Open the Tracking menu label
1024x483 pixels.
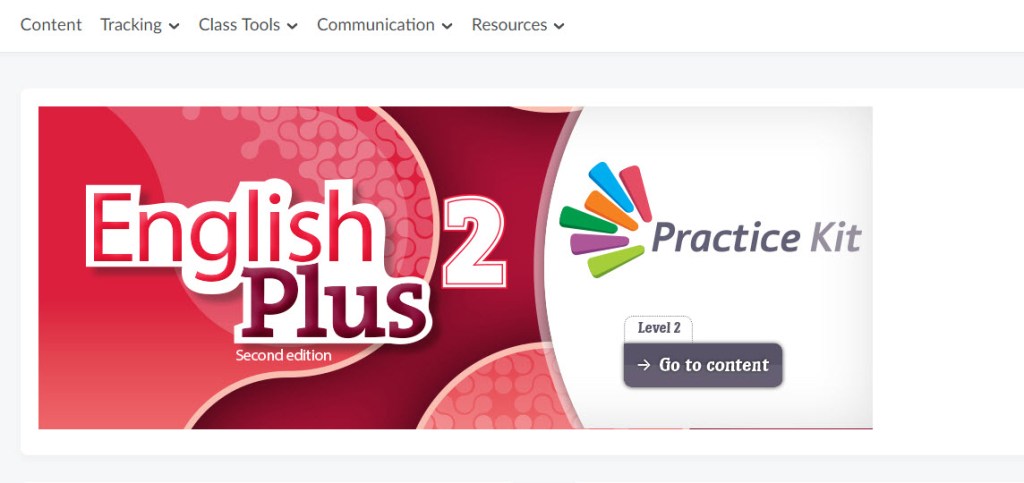tap(131, 25)
